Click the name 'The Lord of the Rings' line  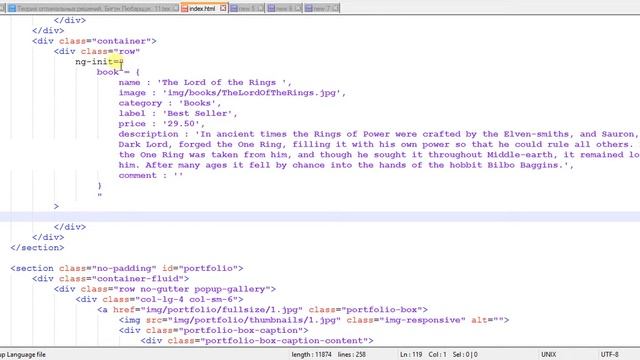point(205,82)
